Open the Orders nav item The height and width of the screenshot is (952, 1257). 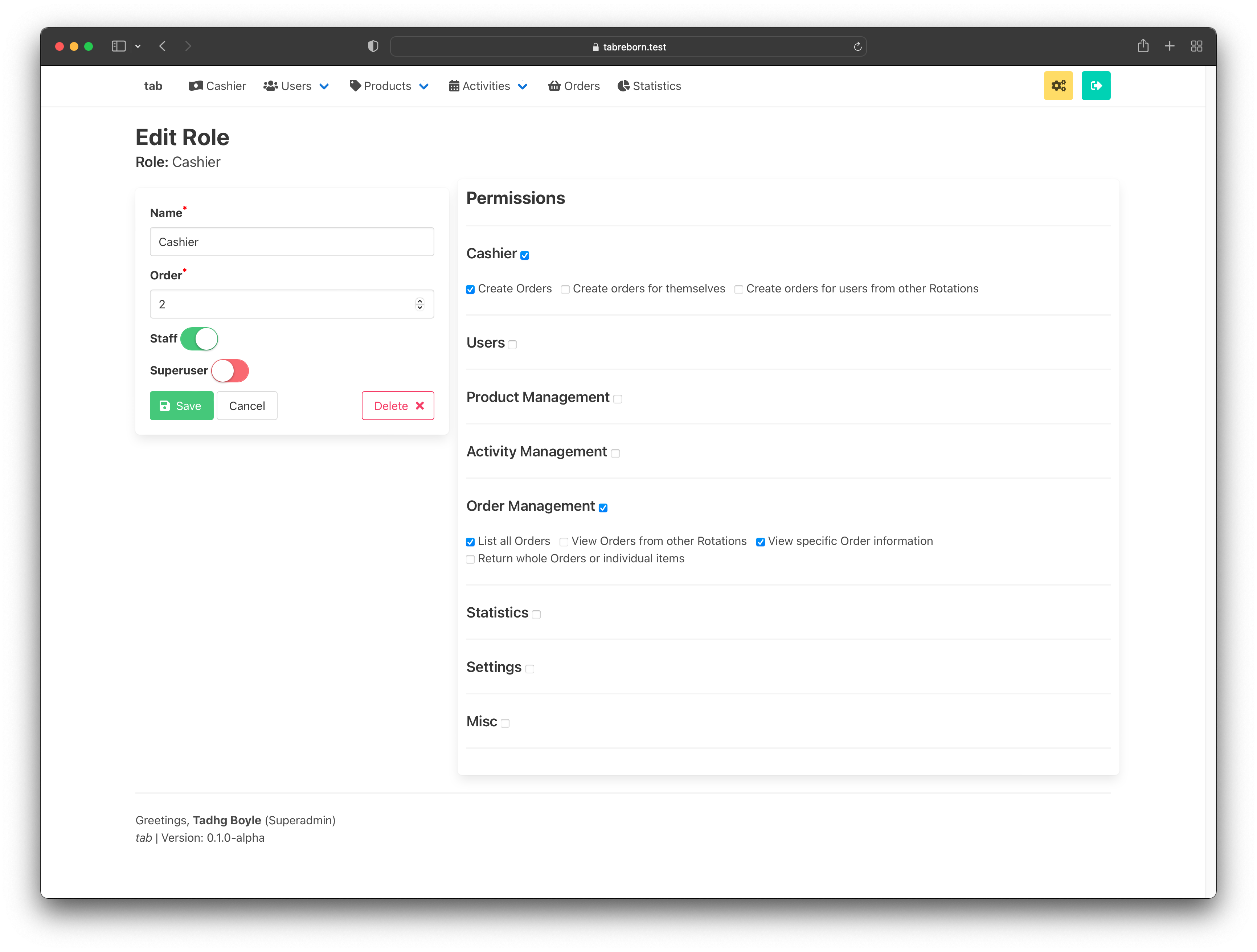click(573, 86)
